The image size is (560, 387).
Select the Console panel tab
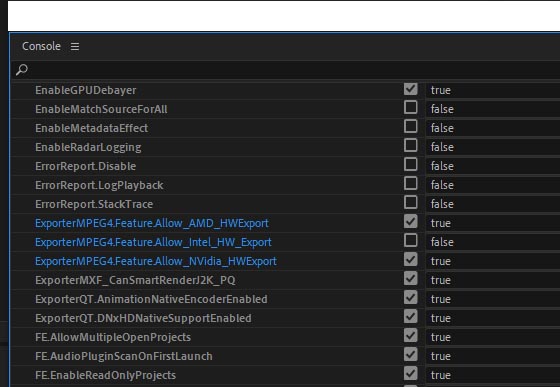(x=41, y=46)
